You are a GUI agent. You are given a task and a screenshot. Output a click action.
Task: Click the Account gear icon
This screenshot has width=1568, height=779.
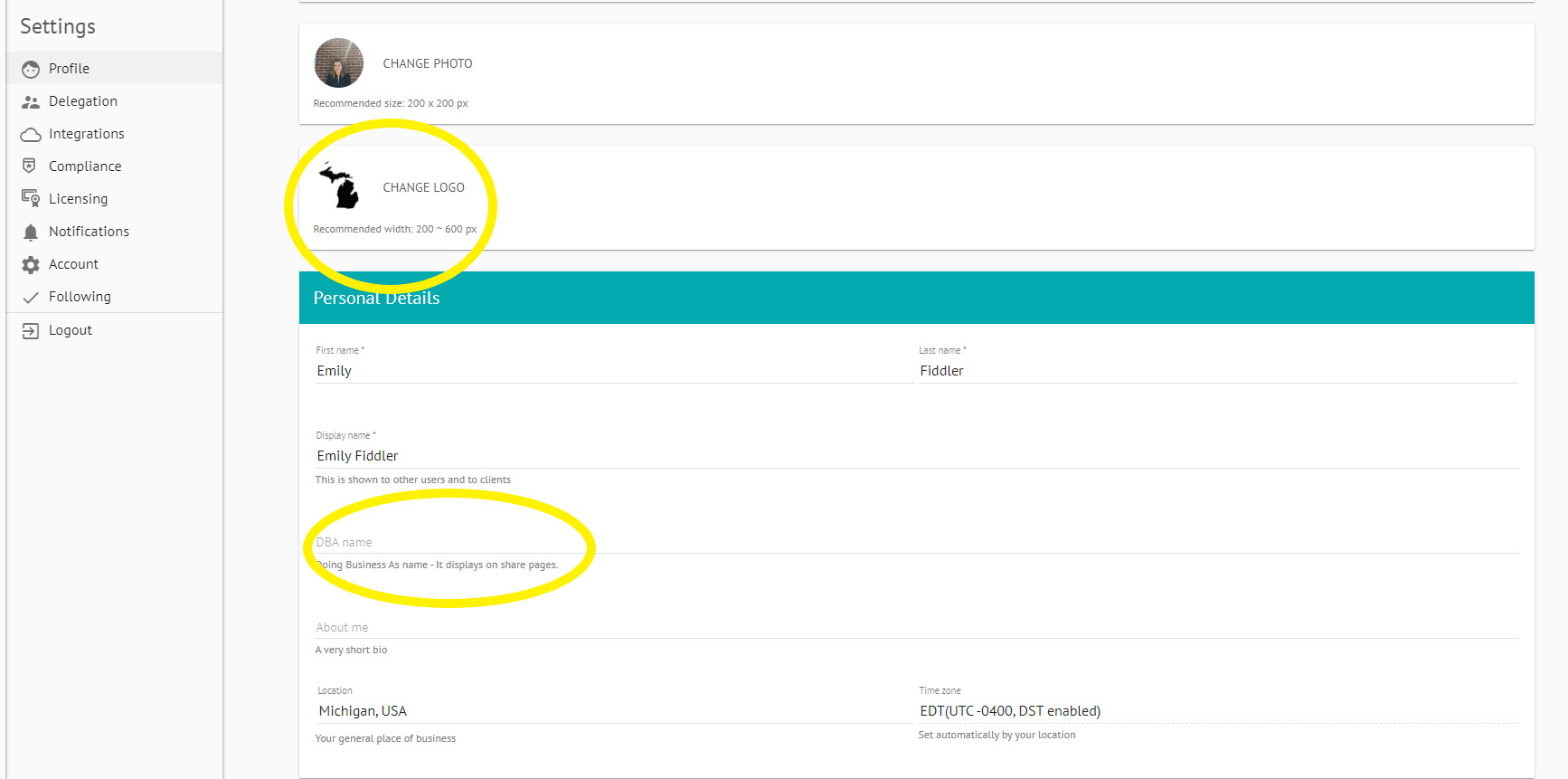pyautogui.click(x=31, y=265)
